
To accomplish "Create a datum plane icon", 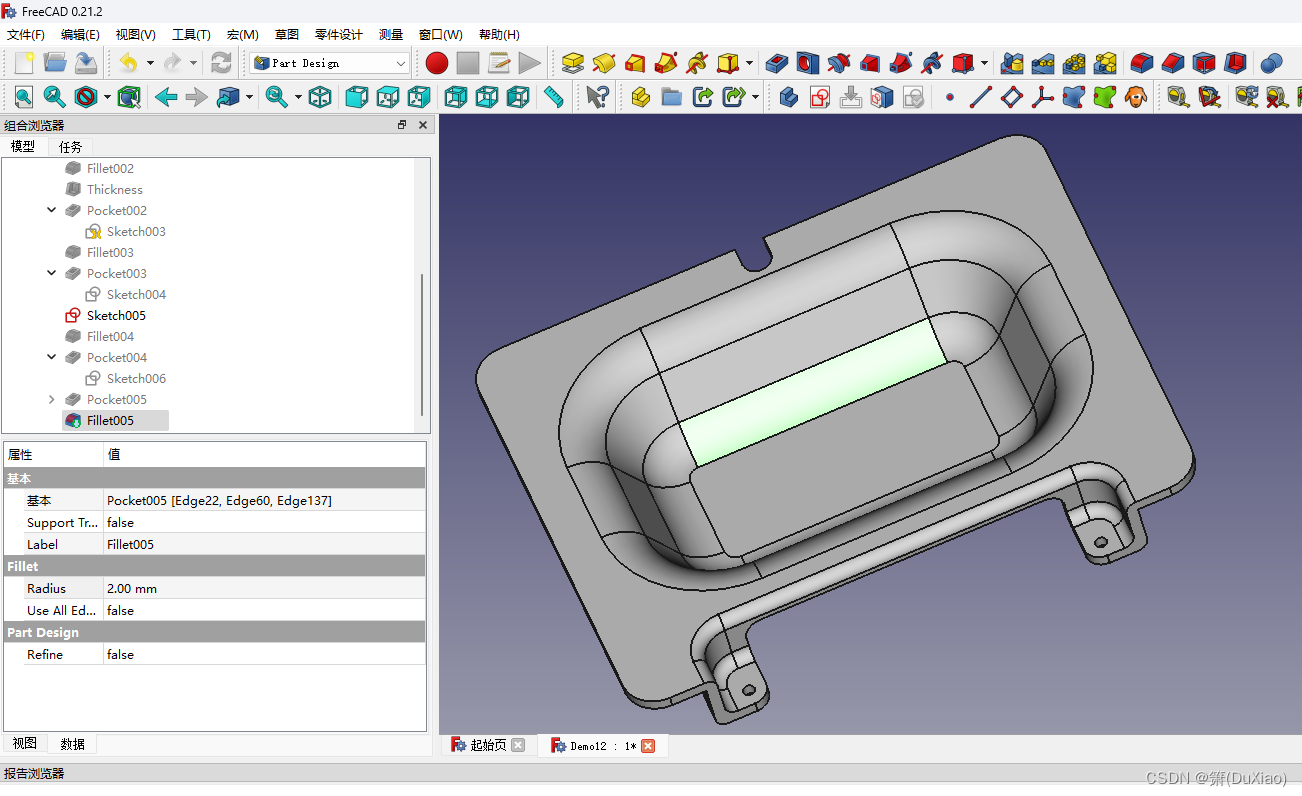I will pos(1012,97).
